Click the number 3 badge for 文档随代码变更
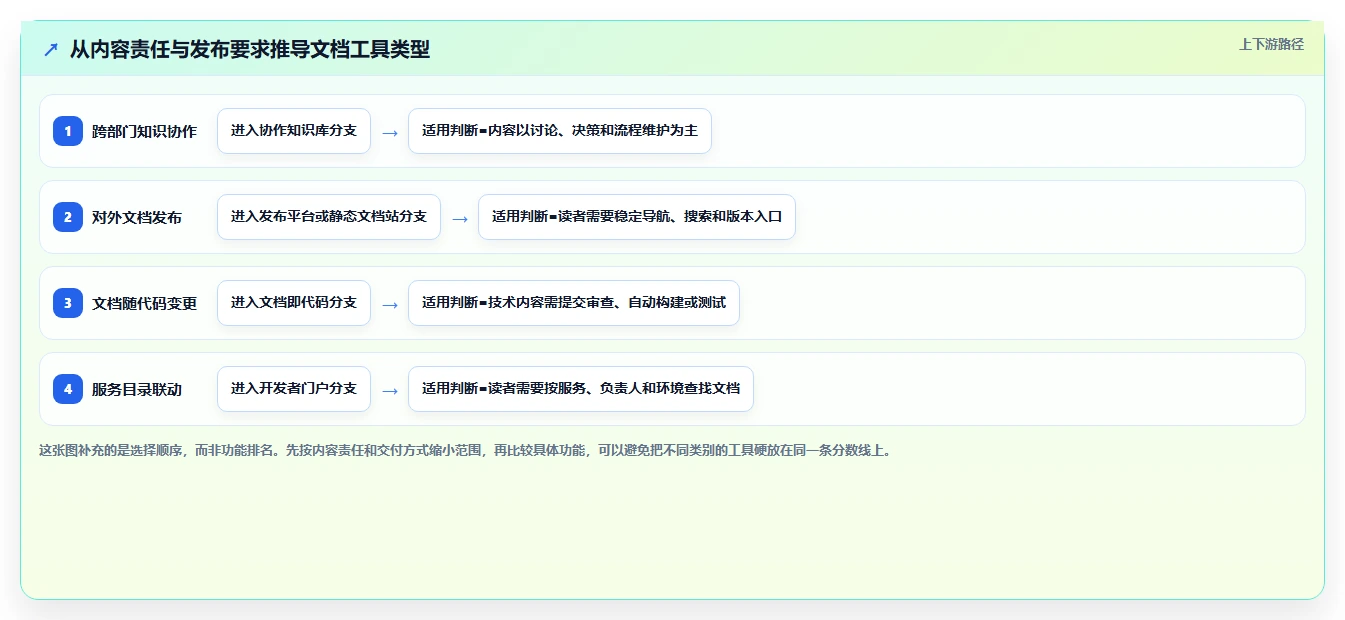The image size is (1345, 620). (68, 303)
